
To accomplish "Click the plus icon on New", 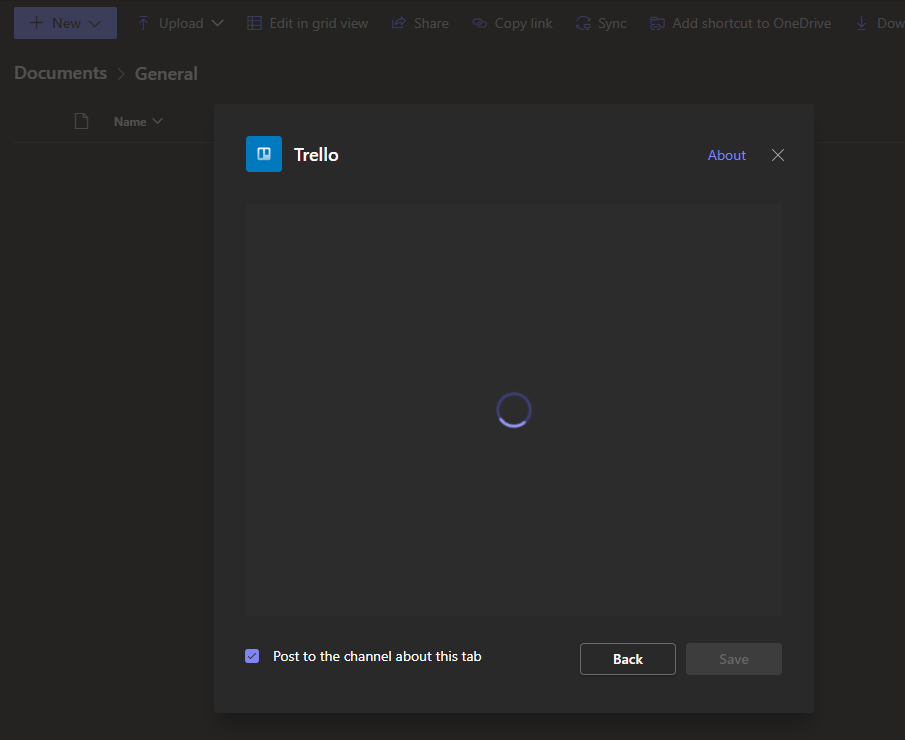I will point(36,23).
